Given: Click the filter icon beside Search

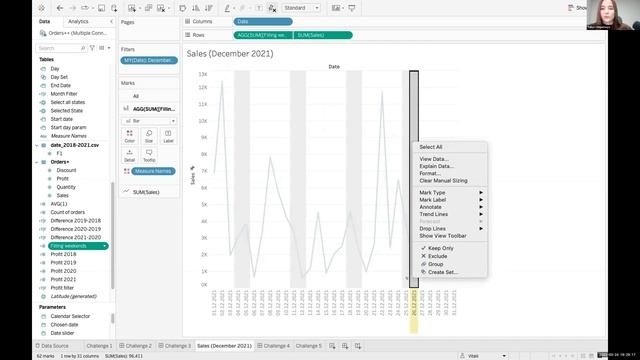Looking at the screenshot, I should 92,48.
